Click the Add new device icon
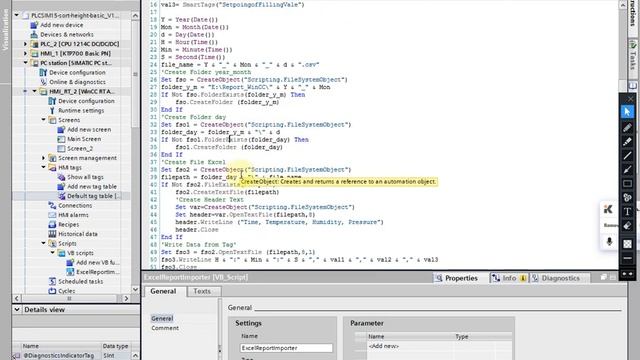The image size is (640, 360). pyautogui.click(x=34, y=25)
